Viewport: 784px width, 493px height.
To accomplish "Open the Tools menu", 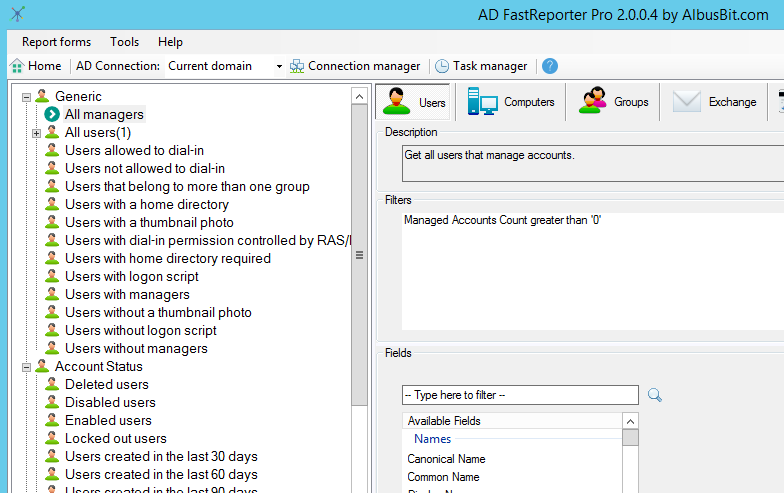I will [x=124, y=42].
